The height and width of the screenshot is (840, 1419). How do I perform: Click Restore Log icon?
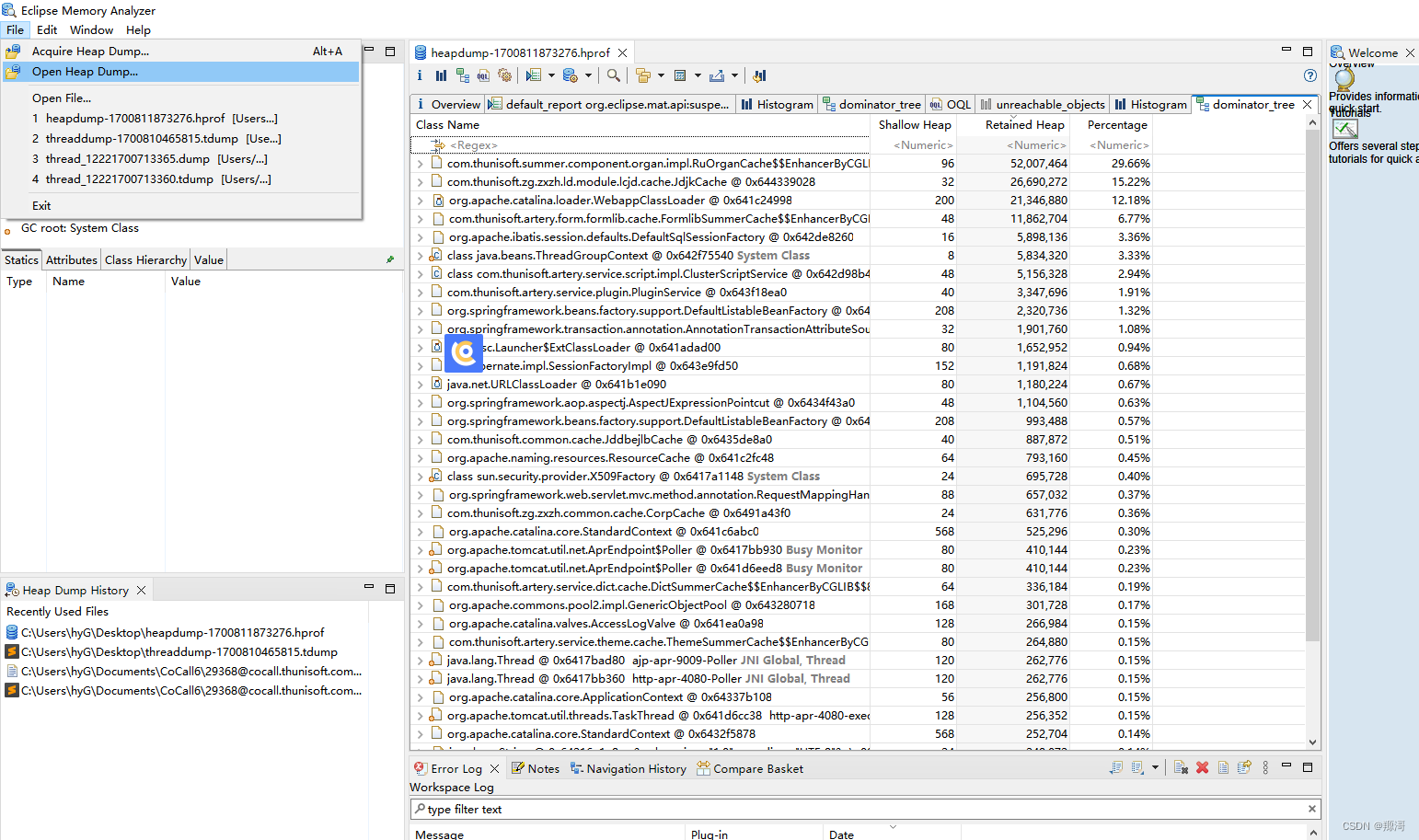click(x=1244, y=767)
